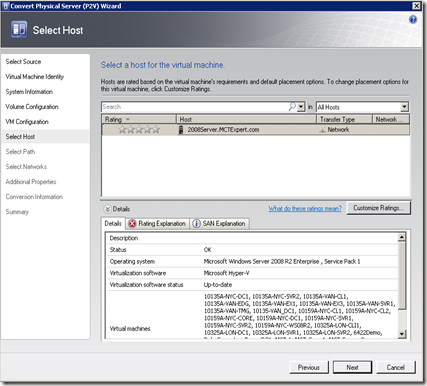Click the Select Networks step
427x386 pixels.
point(26,167)
